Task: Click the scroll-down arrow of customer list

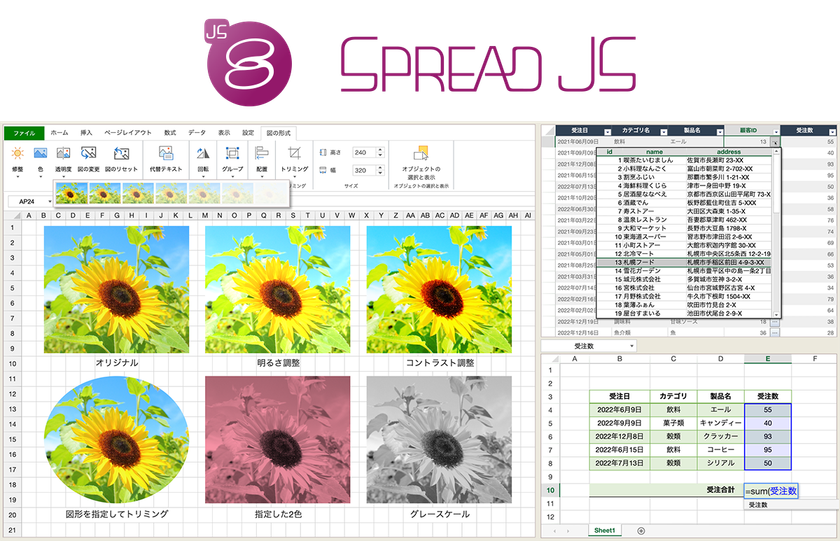Action: [776, 314]
